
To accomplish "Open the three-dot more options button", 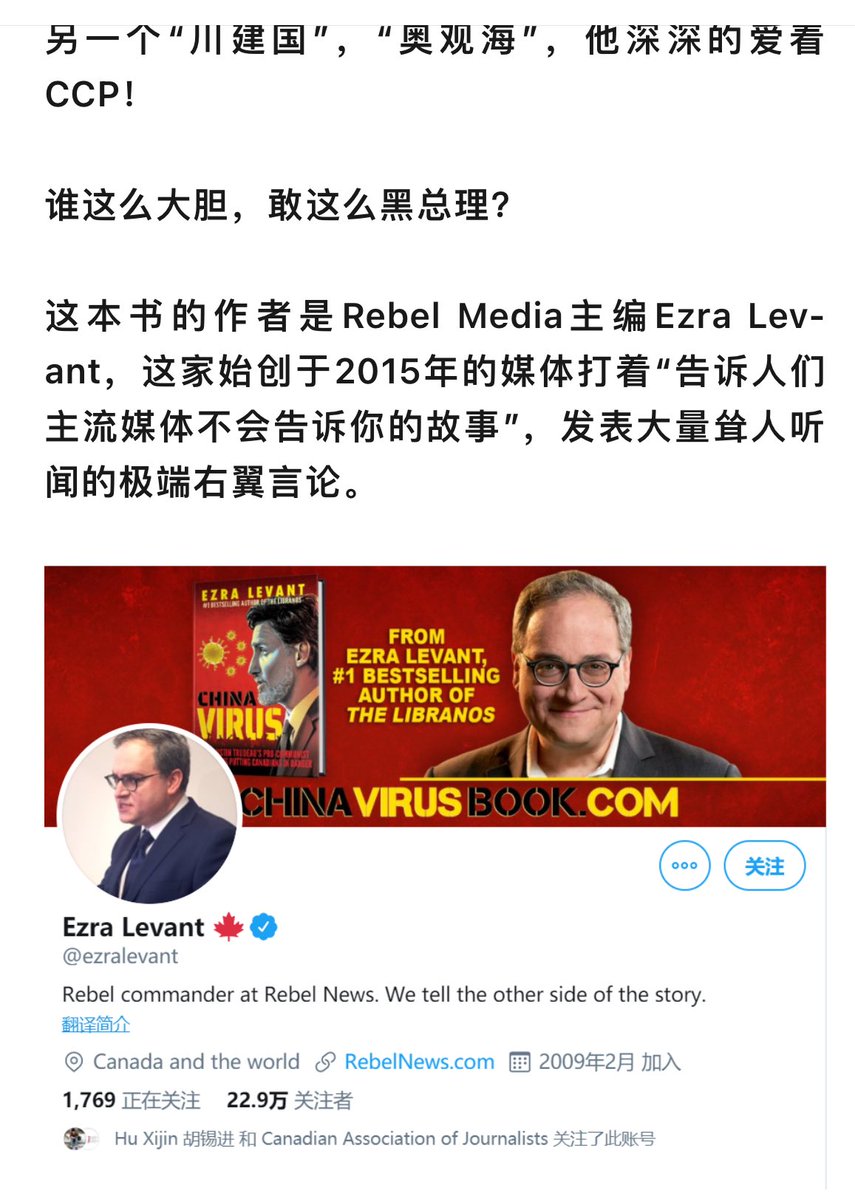I will click(684, 865).
